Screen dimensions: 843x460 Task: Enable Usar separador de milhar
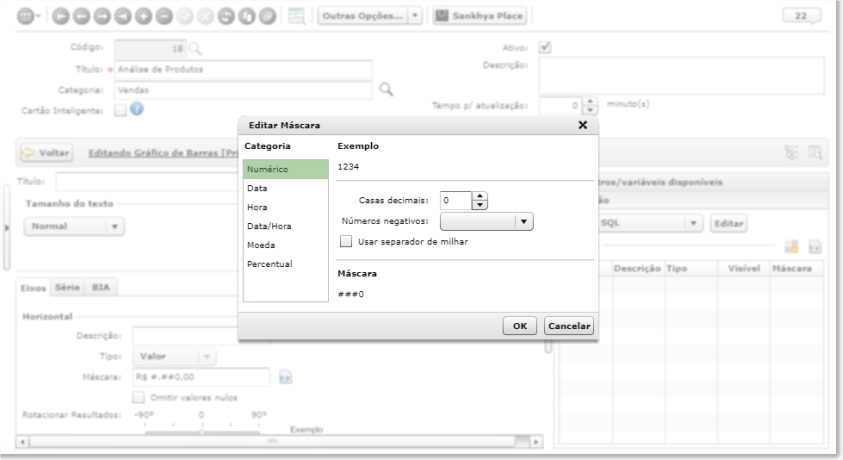(346, 241)
